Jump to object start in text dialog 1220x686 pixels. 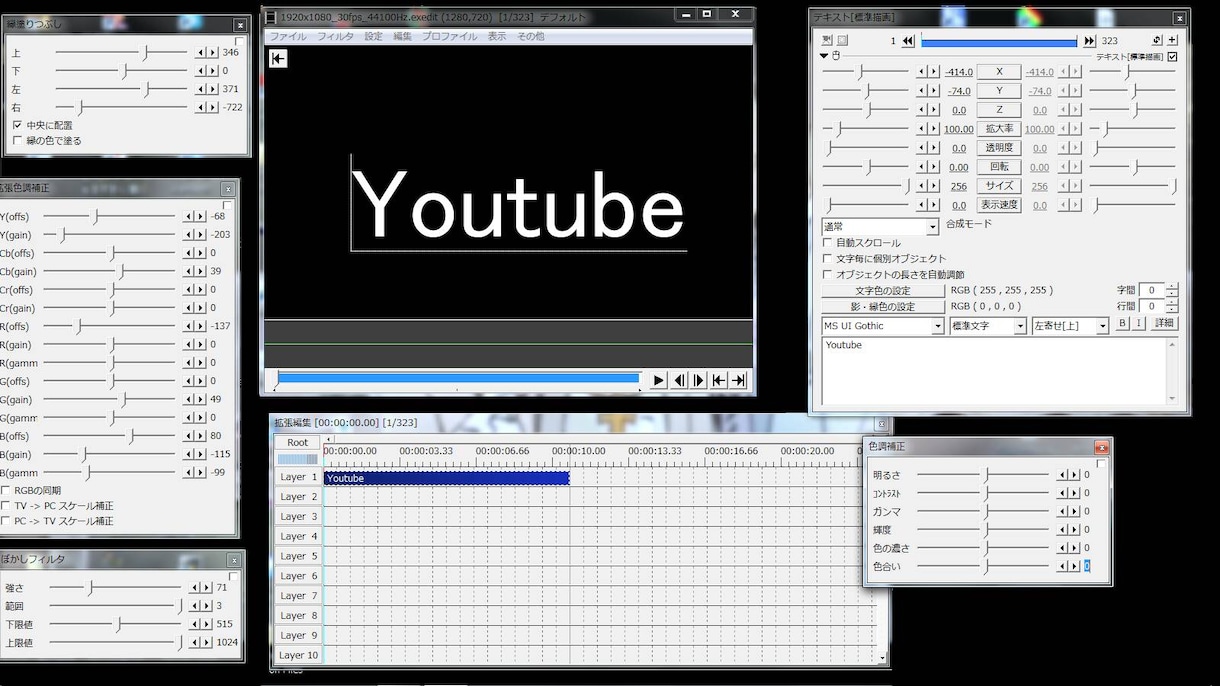[x=908, y=41]
